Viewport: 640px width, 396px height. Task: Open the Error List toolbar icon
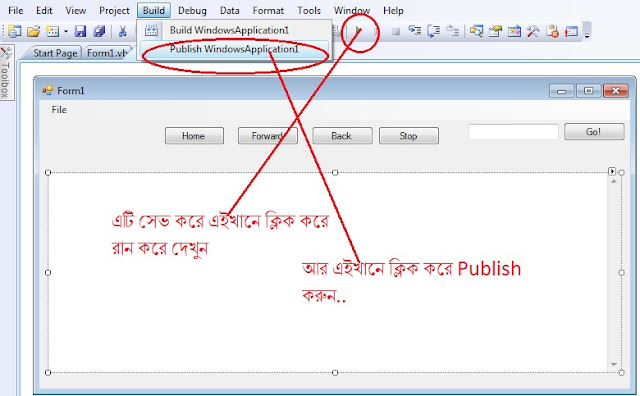pos(552,31)
